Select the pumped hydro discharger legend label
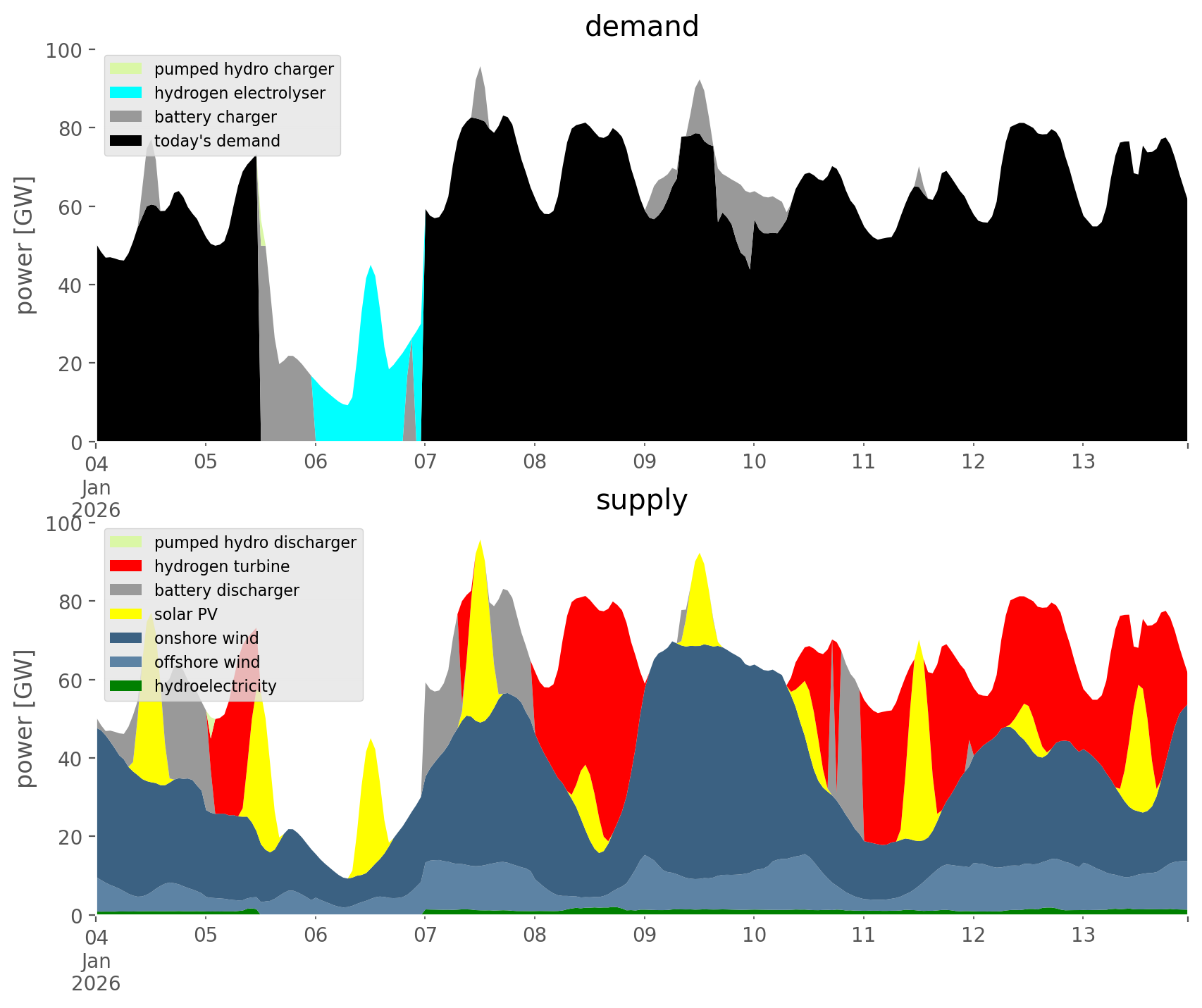The image size is (1202, 1008). coord(255,542)
